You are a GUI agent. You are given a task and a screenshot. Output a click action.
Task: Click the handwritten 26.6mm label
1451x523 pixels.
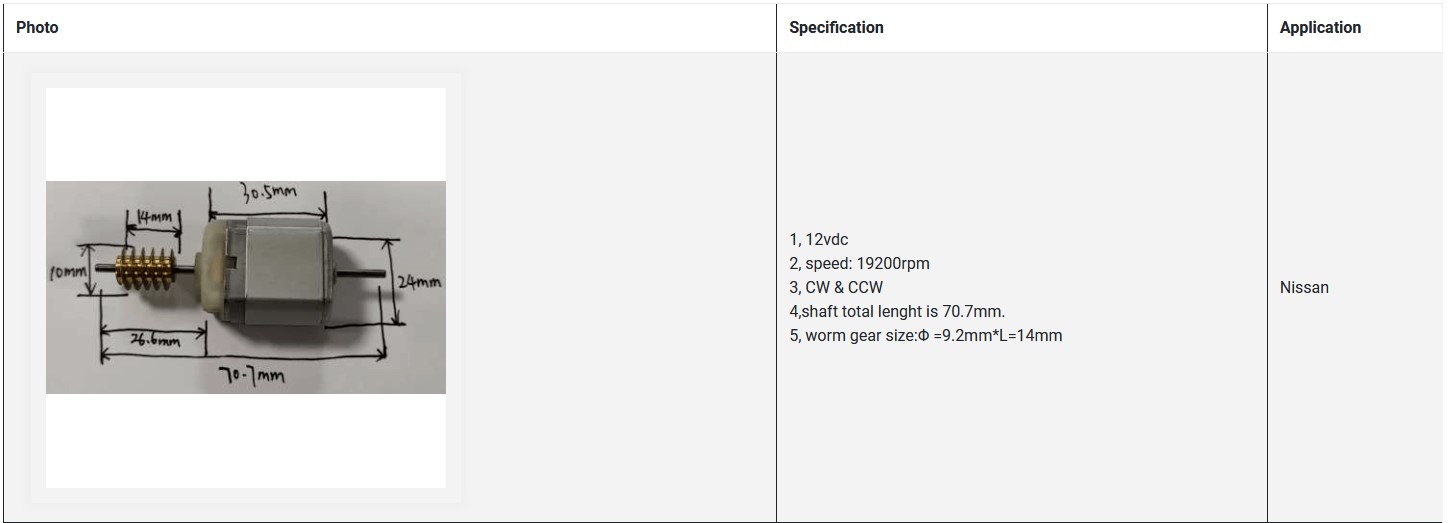click(155, 340)
